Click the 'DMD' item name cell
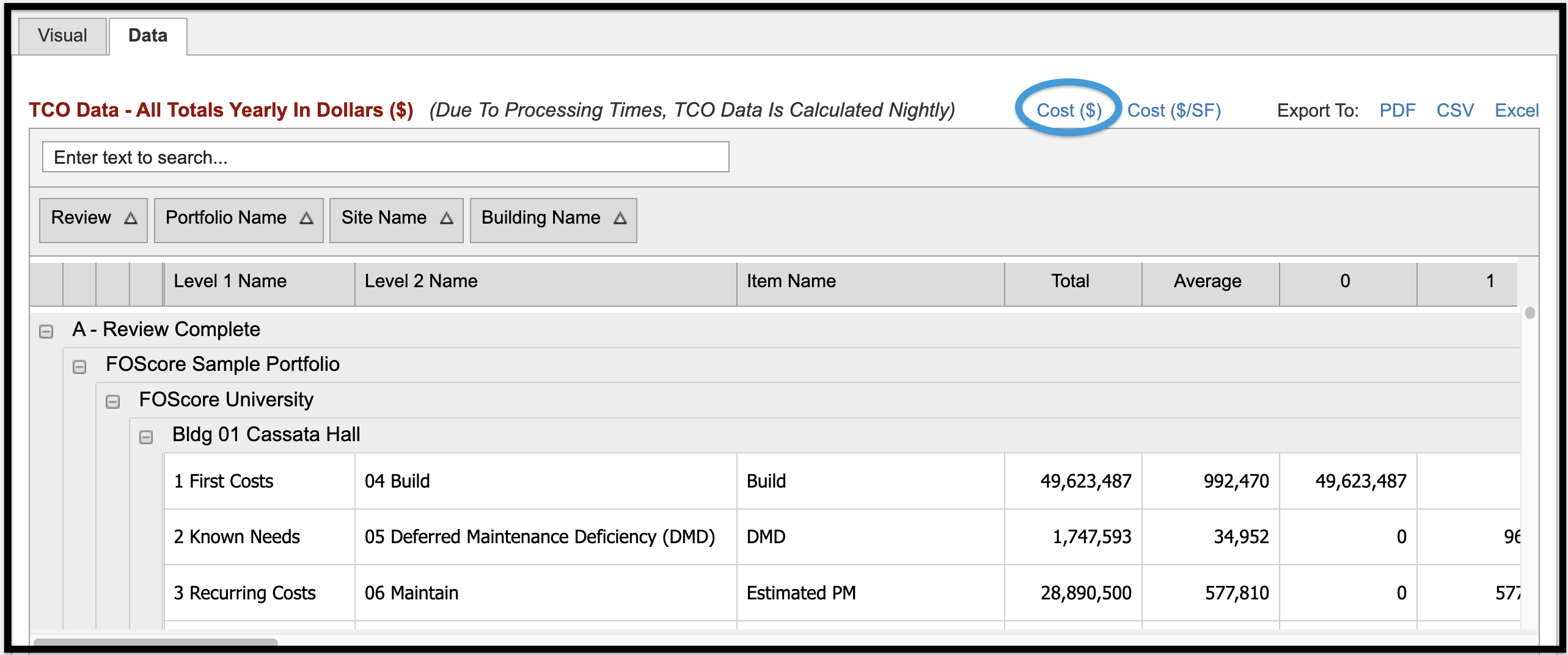Screen dimensions: 1568x655 pos(871,536)
